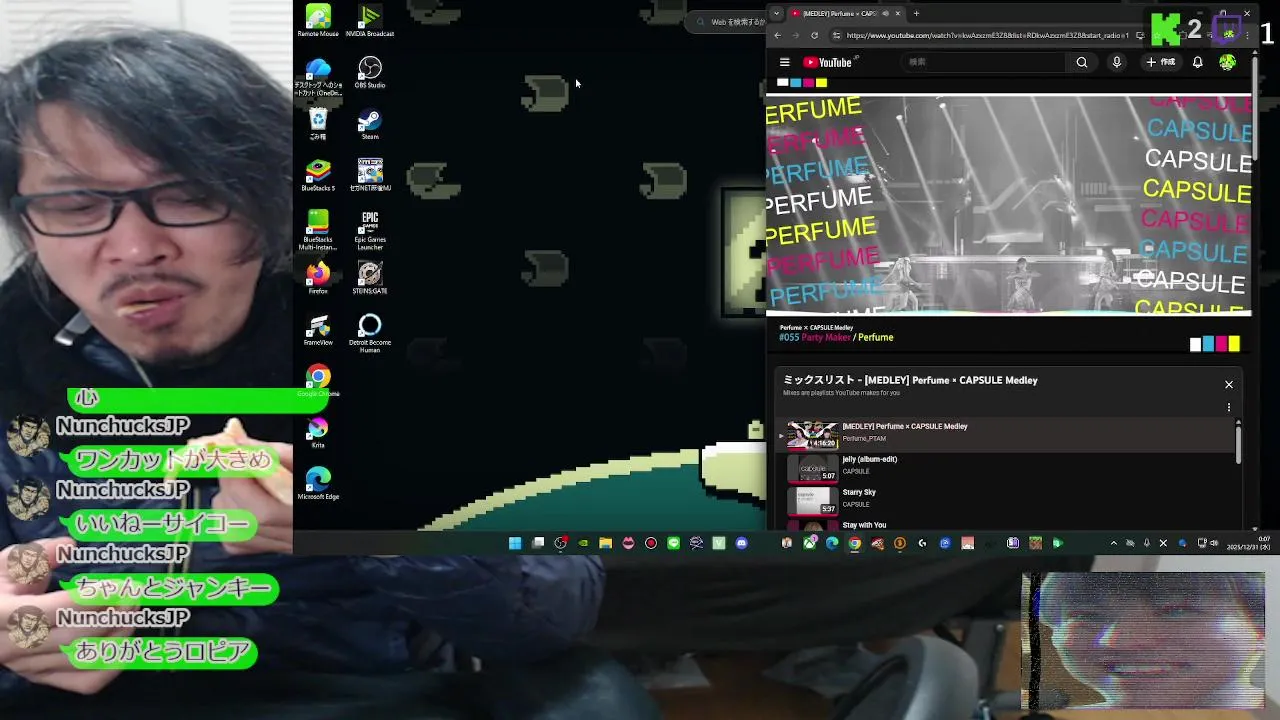
Task: Launch OBS Studio from the desktop
Action: [x=369, y=72]
